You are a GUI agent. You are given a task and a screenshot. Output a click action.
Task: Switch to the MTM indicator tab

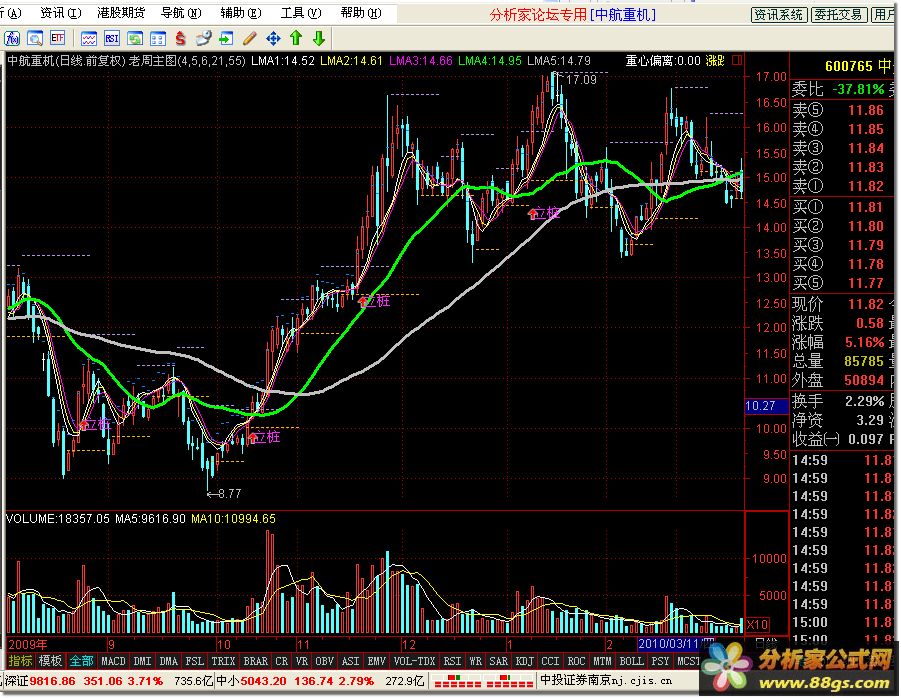click(x=602, y=661)
